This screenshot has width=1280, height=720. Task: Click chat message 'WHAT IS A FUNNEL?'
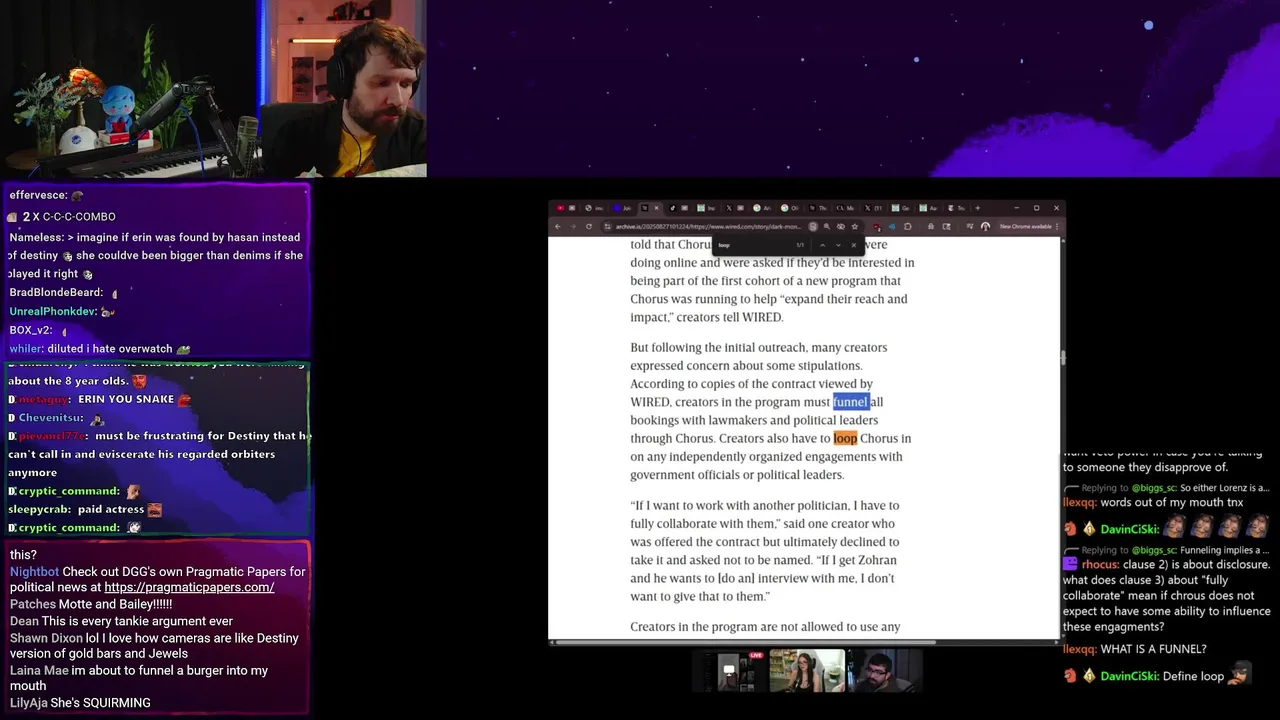click(x=1153, y=649)
